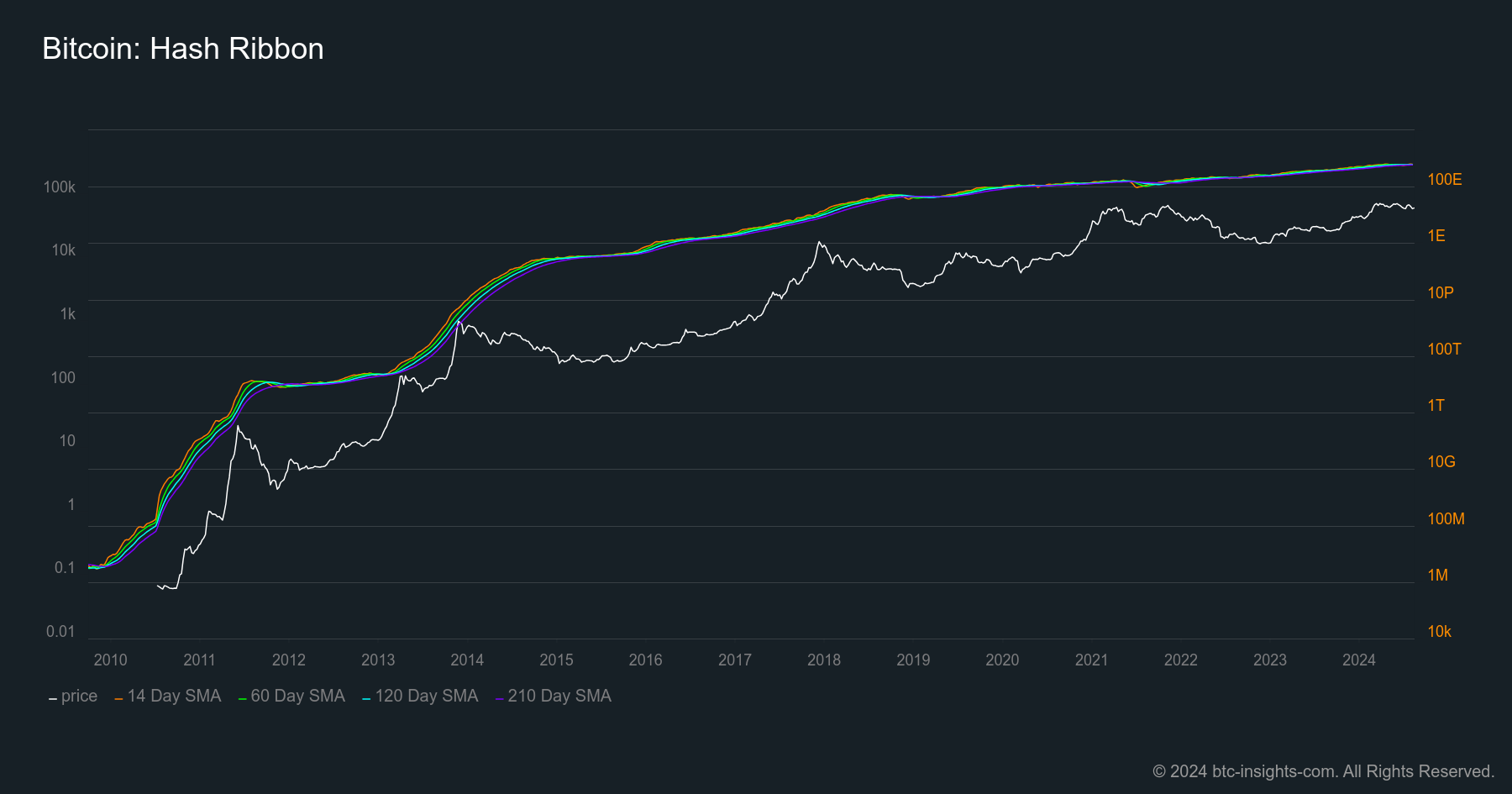Click the btc-insights copyright notice
This screenshot has height=794, width=1512.
point(1323,771)
